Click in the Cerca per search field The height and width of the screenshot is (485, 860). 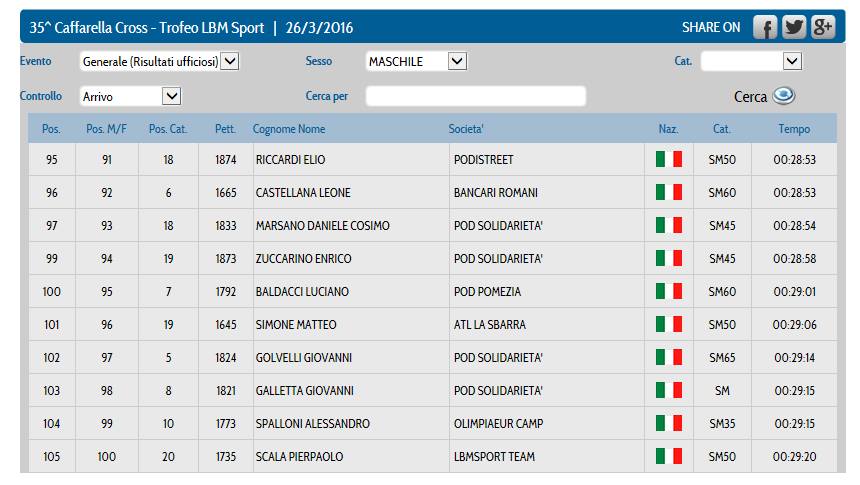pyautogui.click(x=475, y=96)
